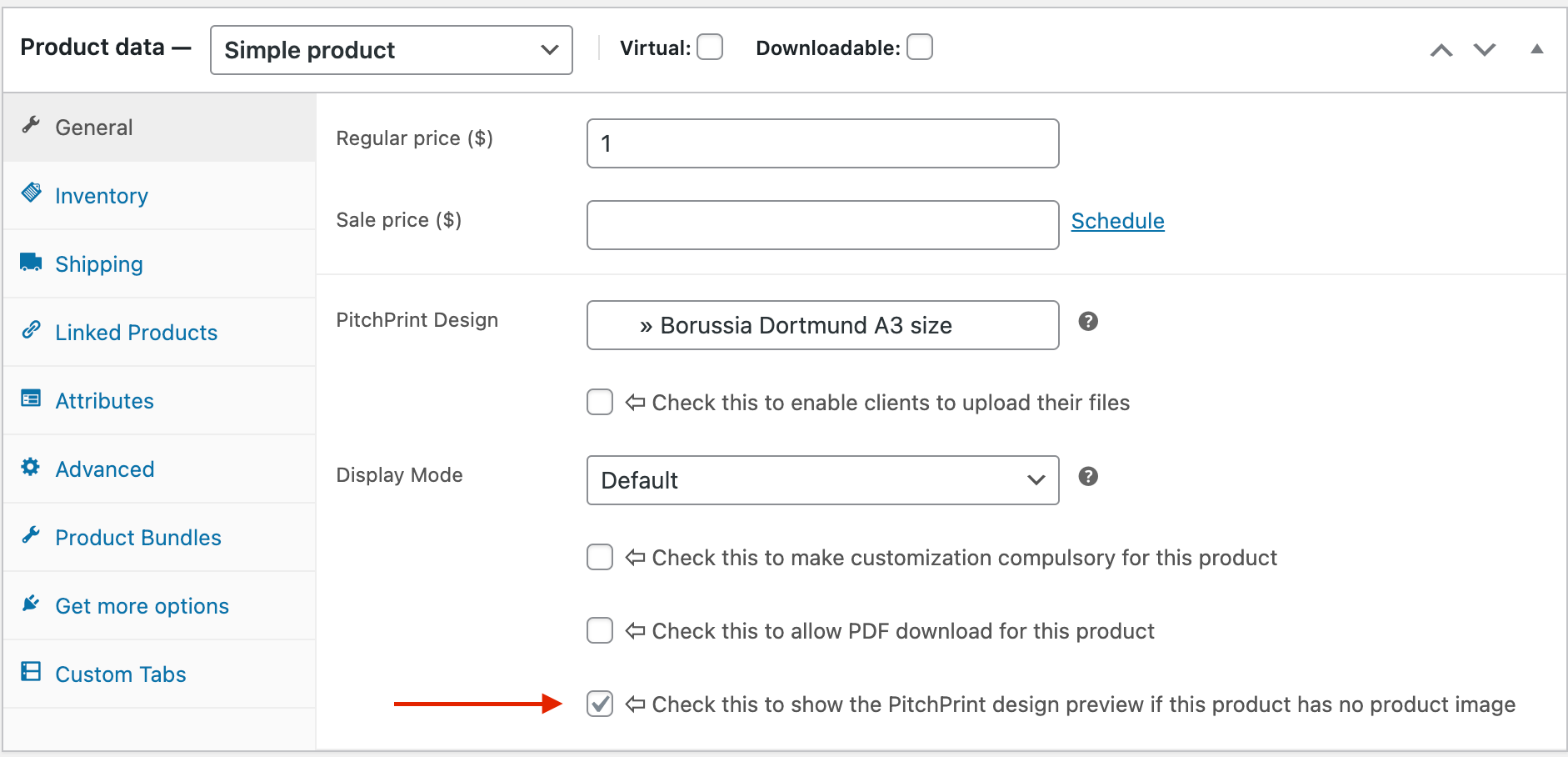Open the Linked Products tab
The image size is (1568, 757).
point(159,333)
